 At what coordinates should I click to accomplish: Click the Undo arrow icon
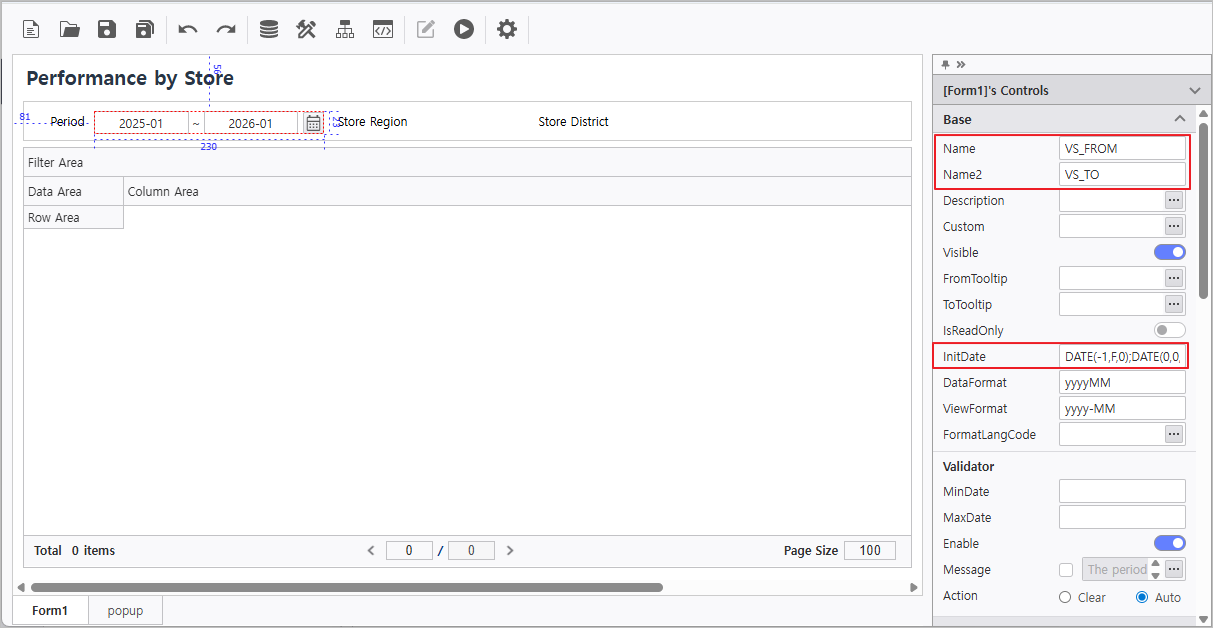click(188, 29)
